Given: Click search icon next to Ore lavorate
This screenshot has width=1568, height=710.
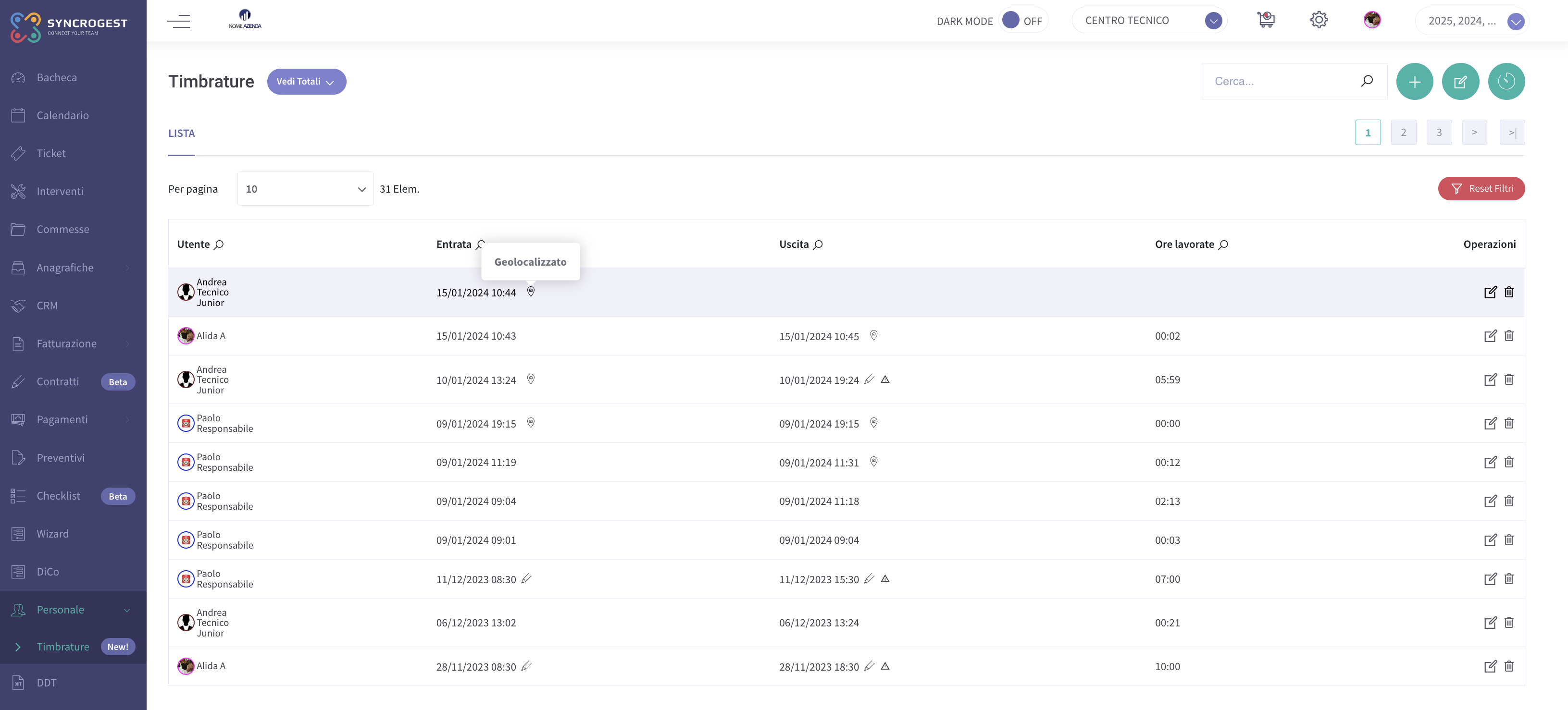Looking at the screenshot, I should (x=1223, y=245).
